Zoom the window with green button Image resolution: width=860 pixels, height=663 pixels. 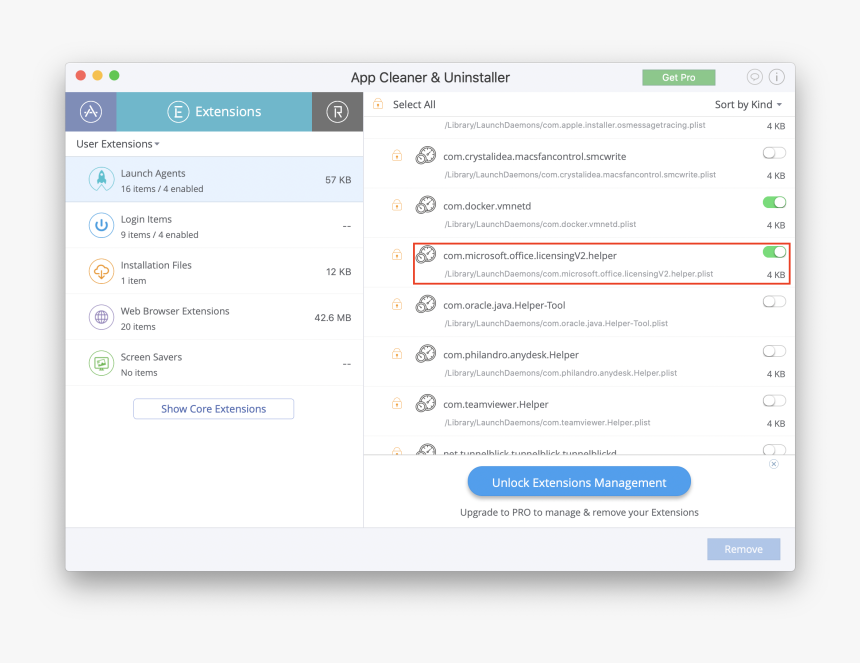114,75
